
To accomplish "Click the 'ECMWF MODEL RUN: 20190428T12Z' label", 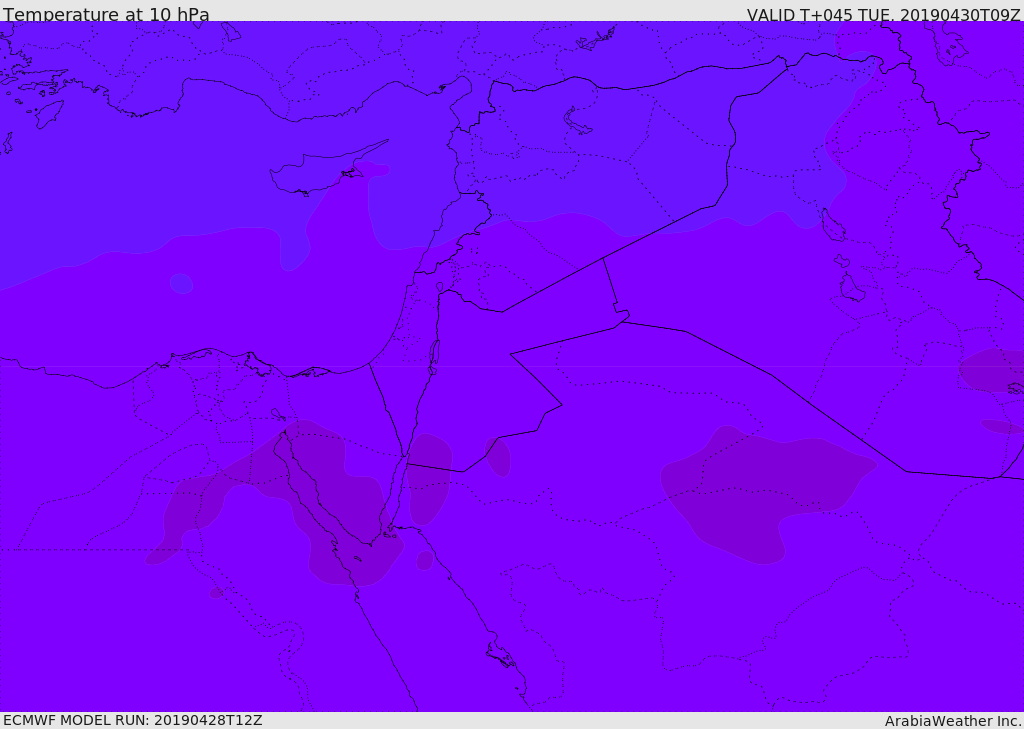I will coord(133,721).
